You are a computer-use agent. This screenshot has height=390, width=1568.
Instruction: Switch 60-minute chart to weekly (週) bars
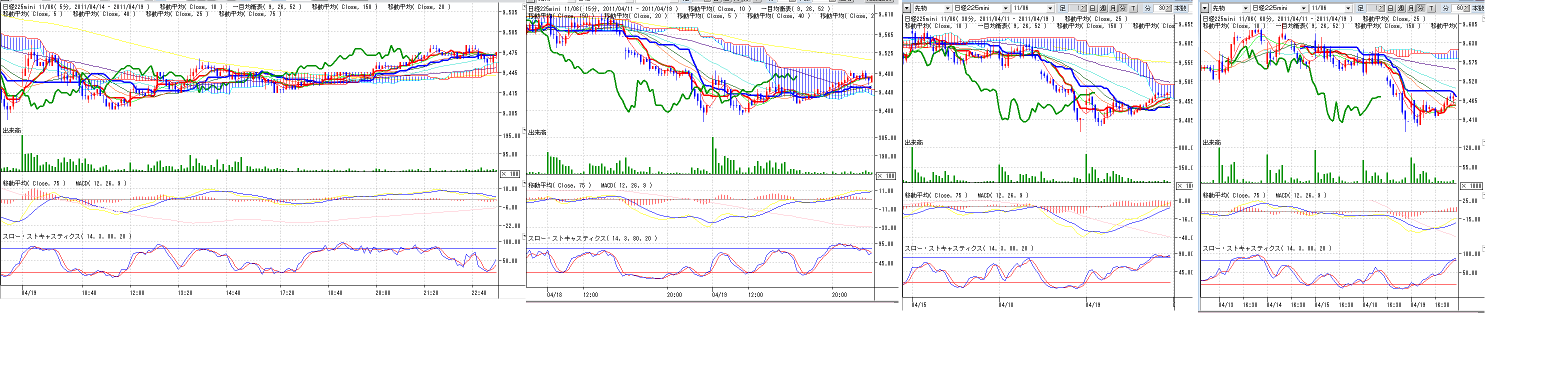point(1400,8)
